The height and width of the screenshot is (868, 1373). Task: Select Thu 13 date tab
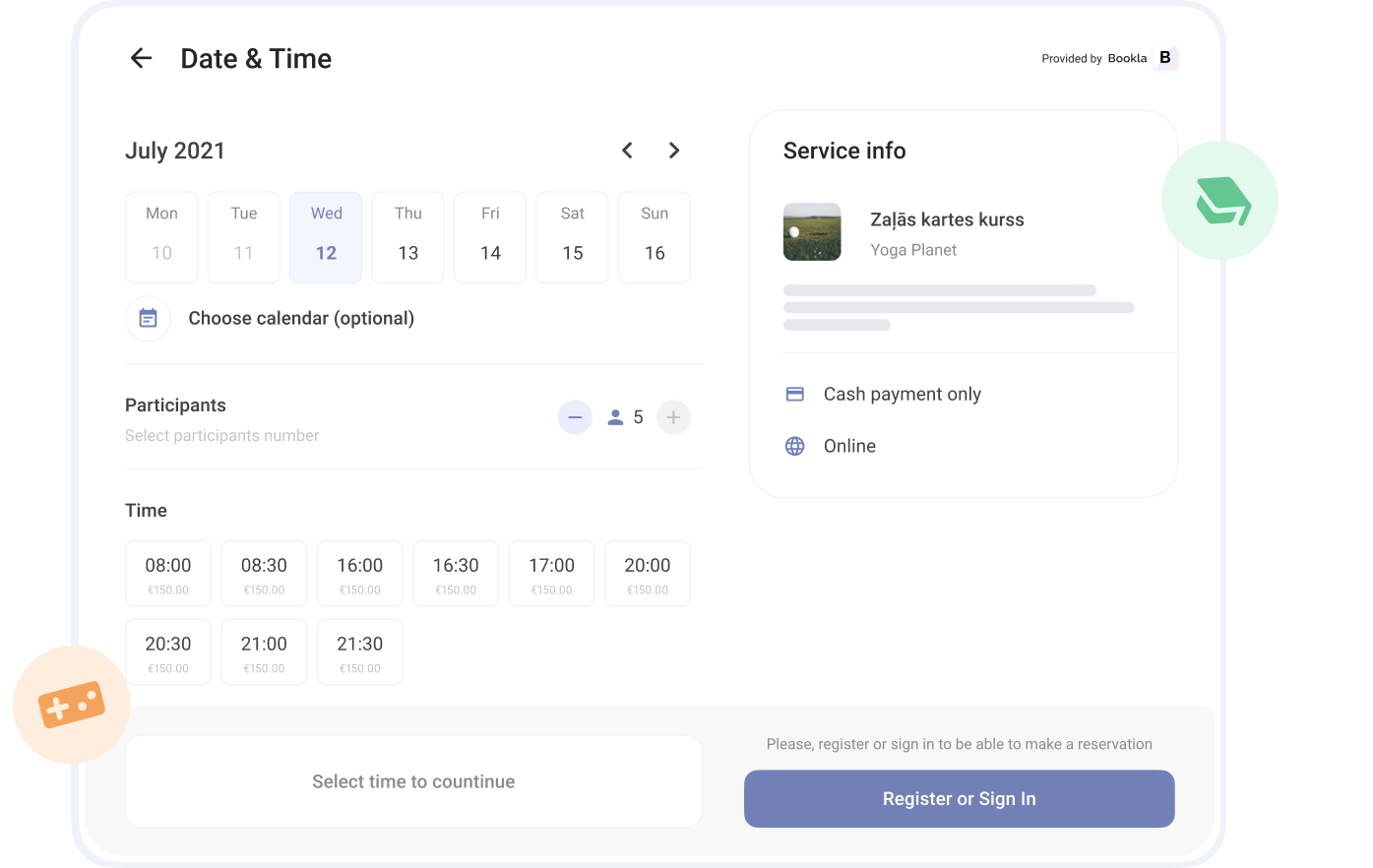(x=408, y=237)
